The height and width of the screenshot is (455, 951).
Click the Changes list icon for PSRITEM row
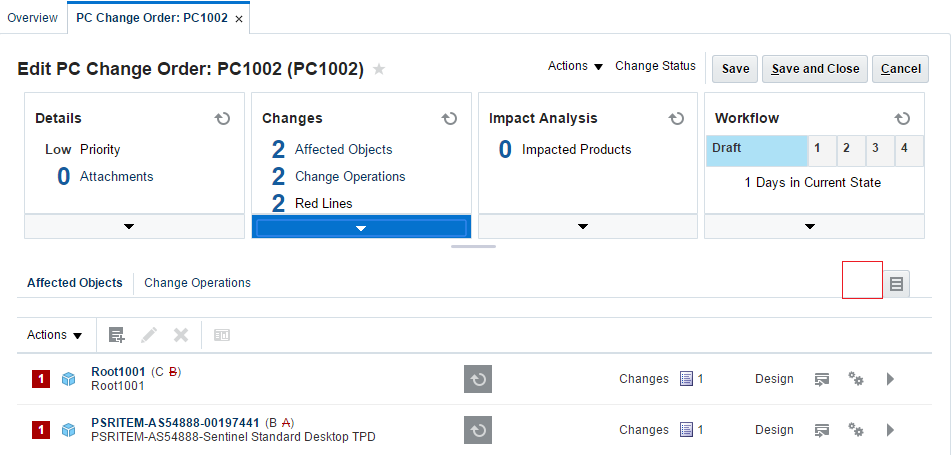coord(686,430)
